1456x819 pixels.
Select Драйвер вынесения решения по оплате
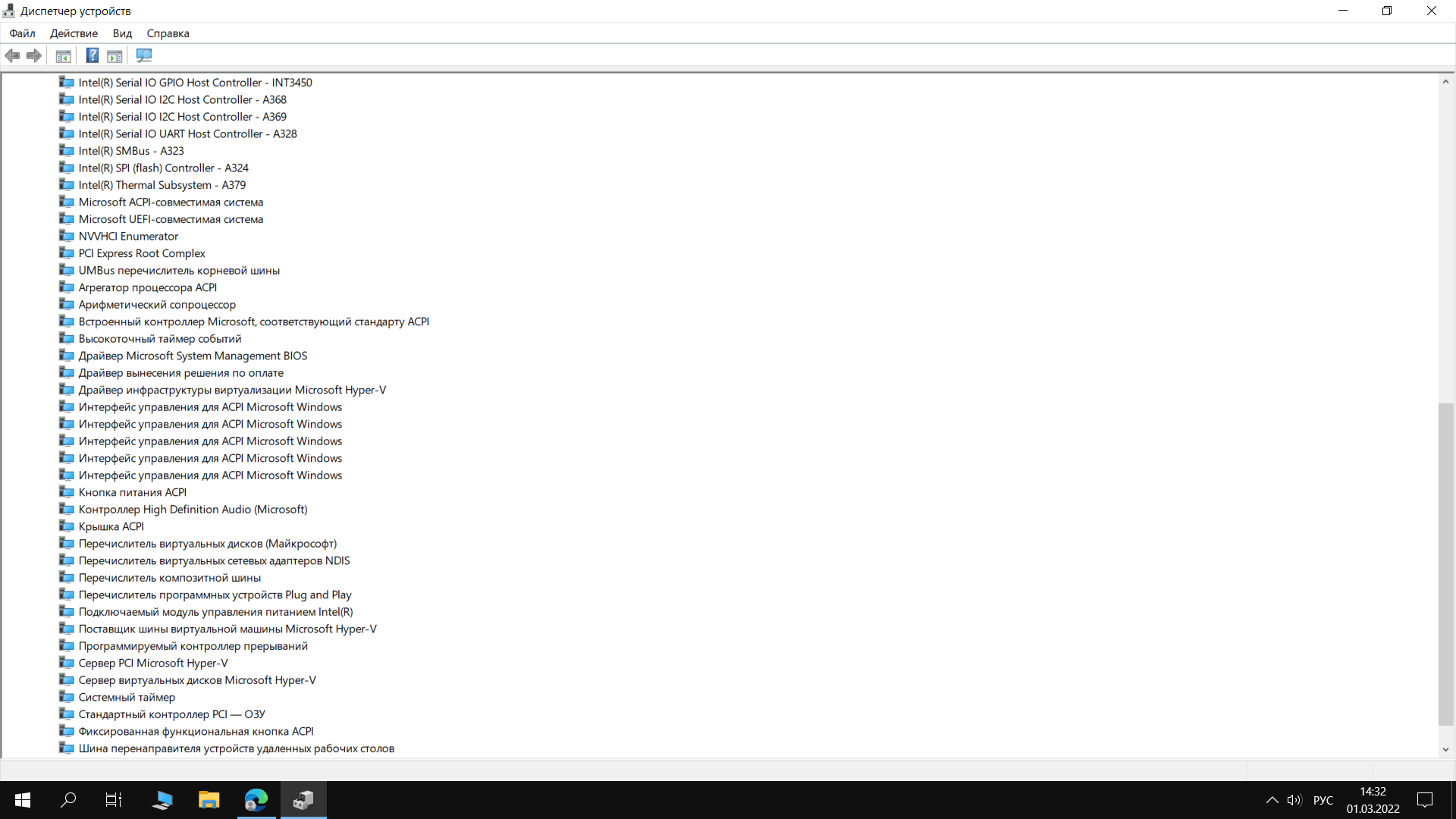coord(180,372)
